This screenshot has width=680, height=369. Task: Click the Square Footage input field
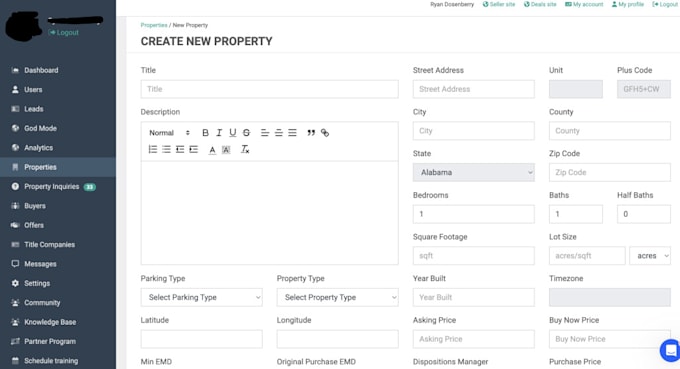click(x=474, y=255)
